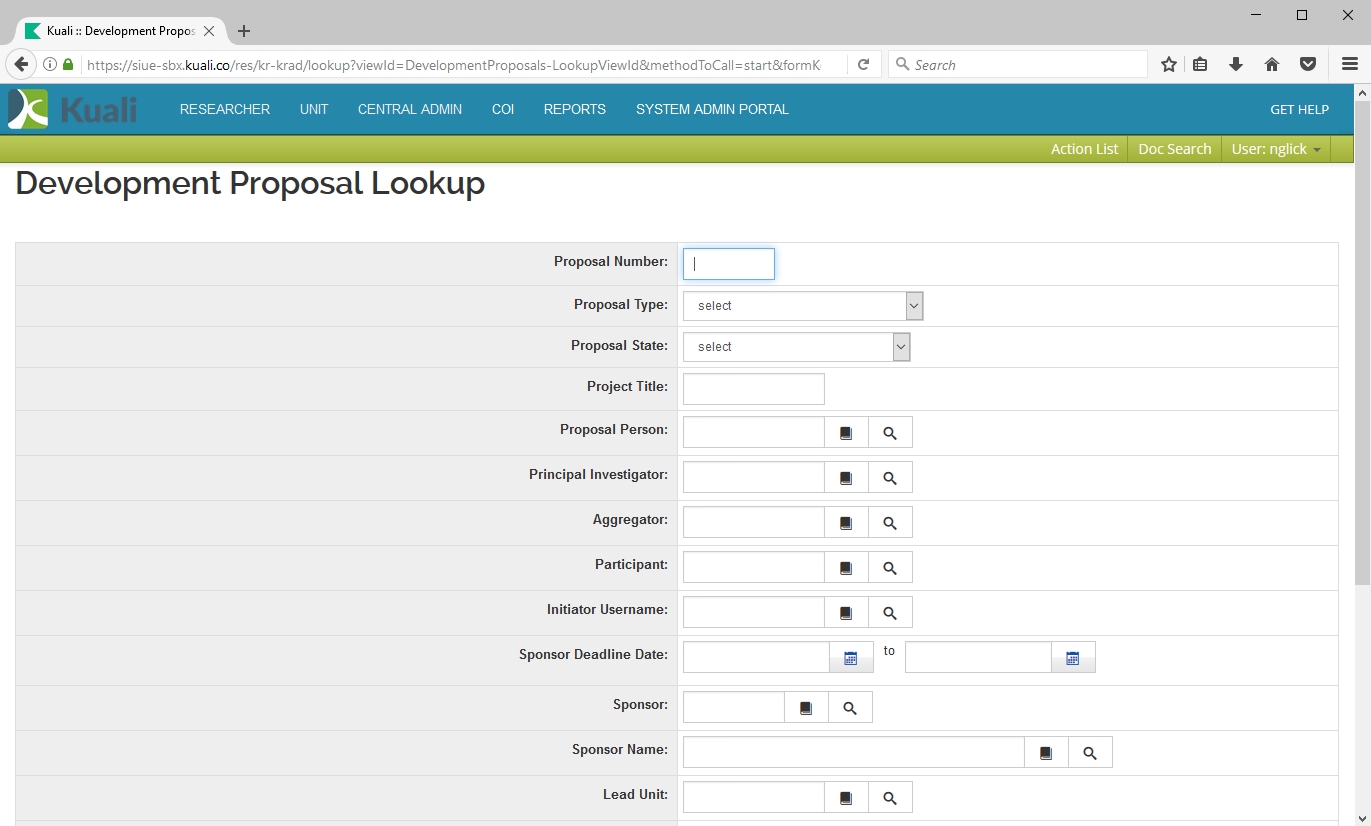Open Sponsor Deadline end date calendar
The width and height of the screenshot is (1371, 826).
tap(1073, 658)
